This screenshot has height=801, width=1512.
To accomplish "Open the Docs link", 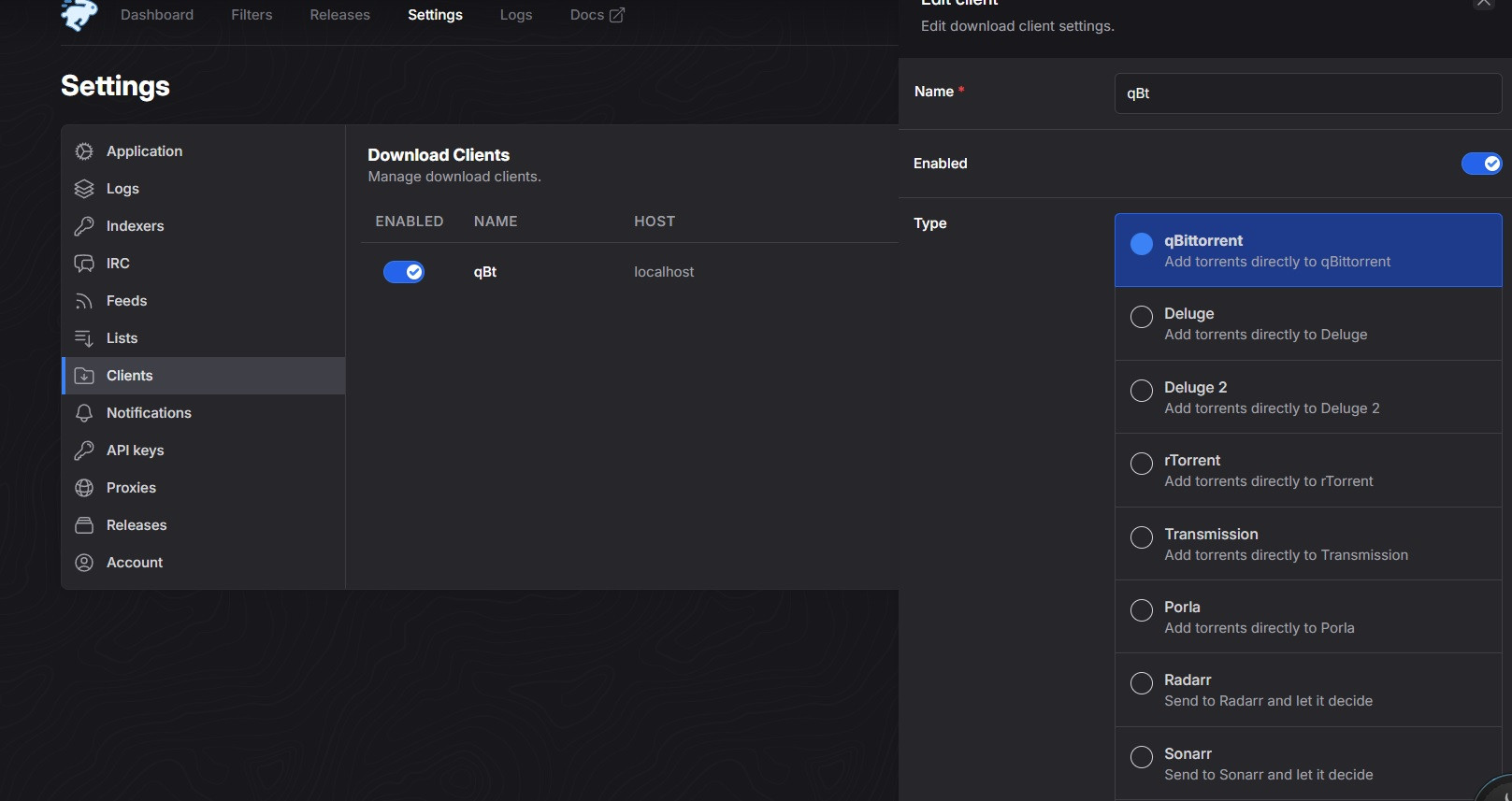I will (x=598, y=15).
